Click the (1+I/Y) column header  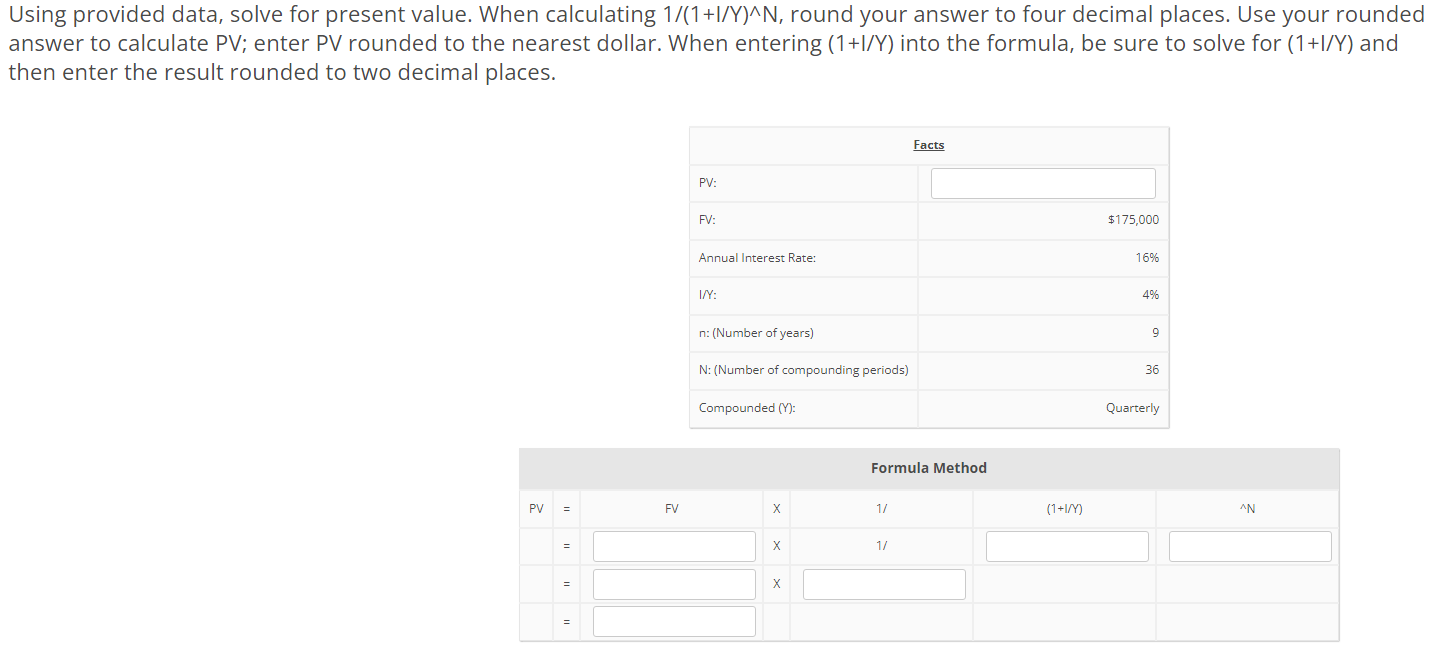pos(1064,508)
